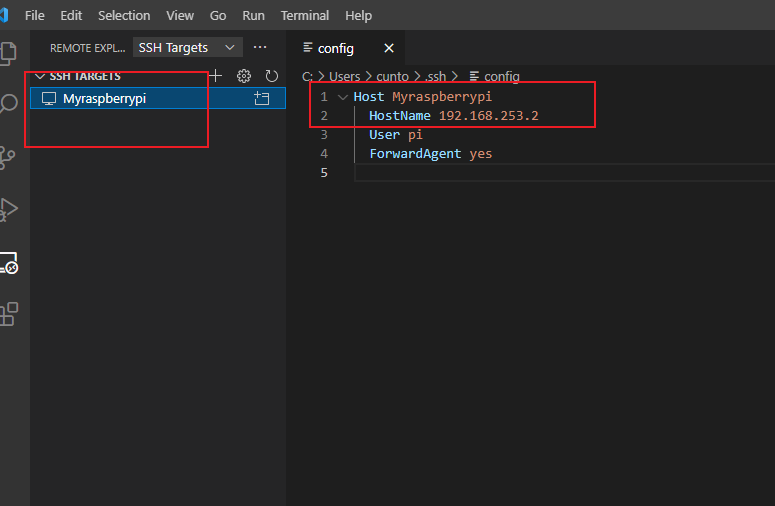Click line number 3 in the gutter
Image resolution: width=775 pixels, height=506 pixels.
(x=324, y=135)
